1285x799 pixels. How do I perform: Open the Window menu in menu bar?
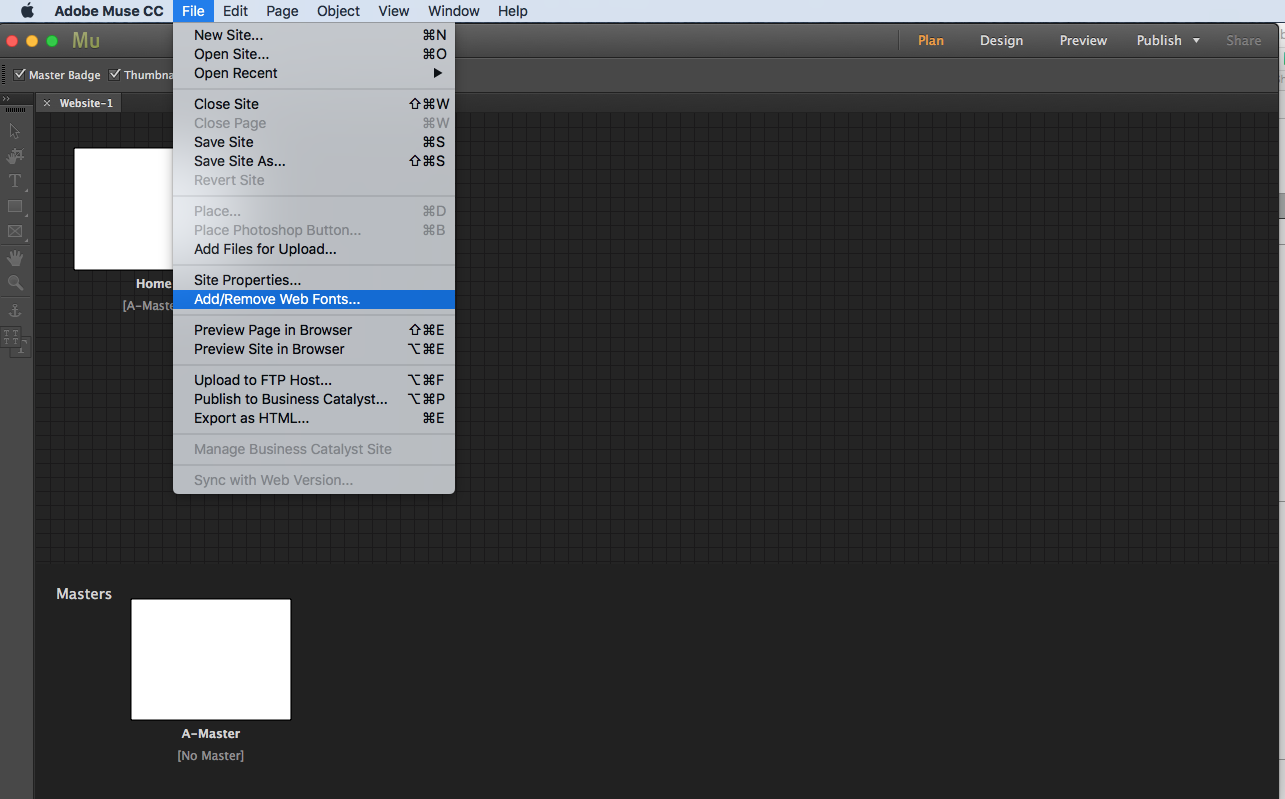[x=454, y=11]
